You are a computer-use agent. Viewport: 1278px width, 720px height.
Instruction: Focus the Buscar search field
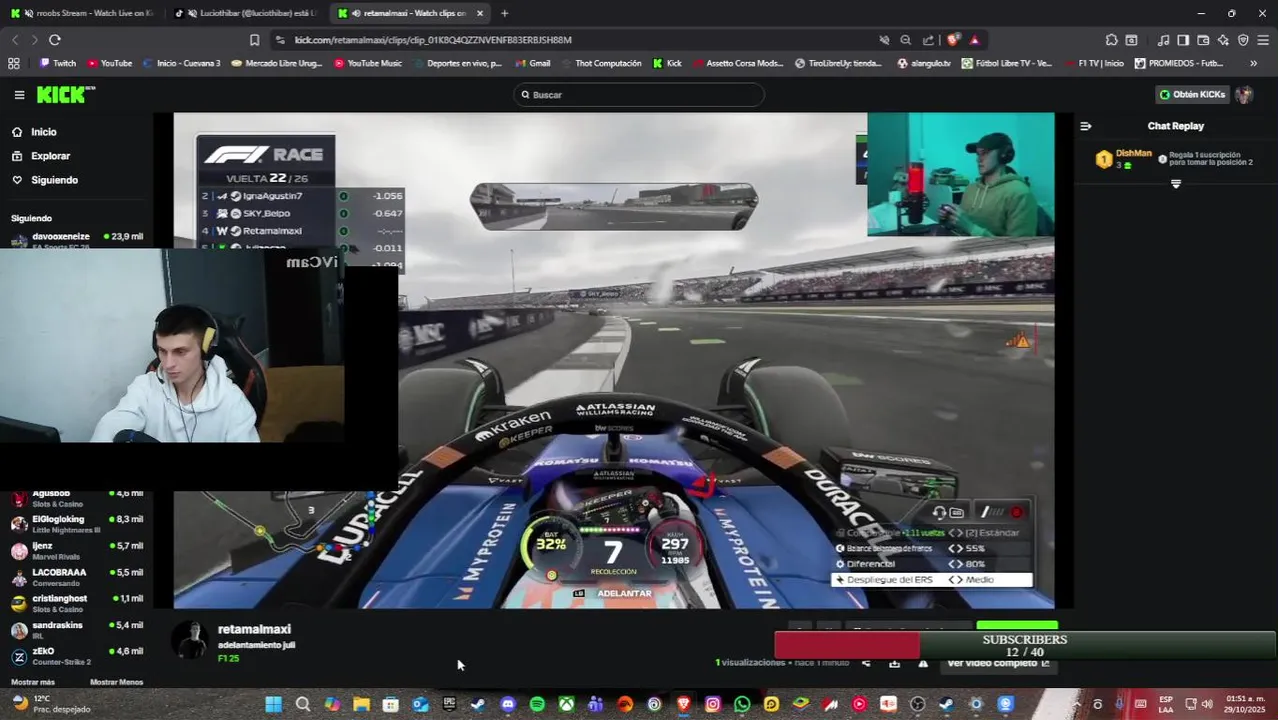pyautogui.click(x=639, y=95)
